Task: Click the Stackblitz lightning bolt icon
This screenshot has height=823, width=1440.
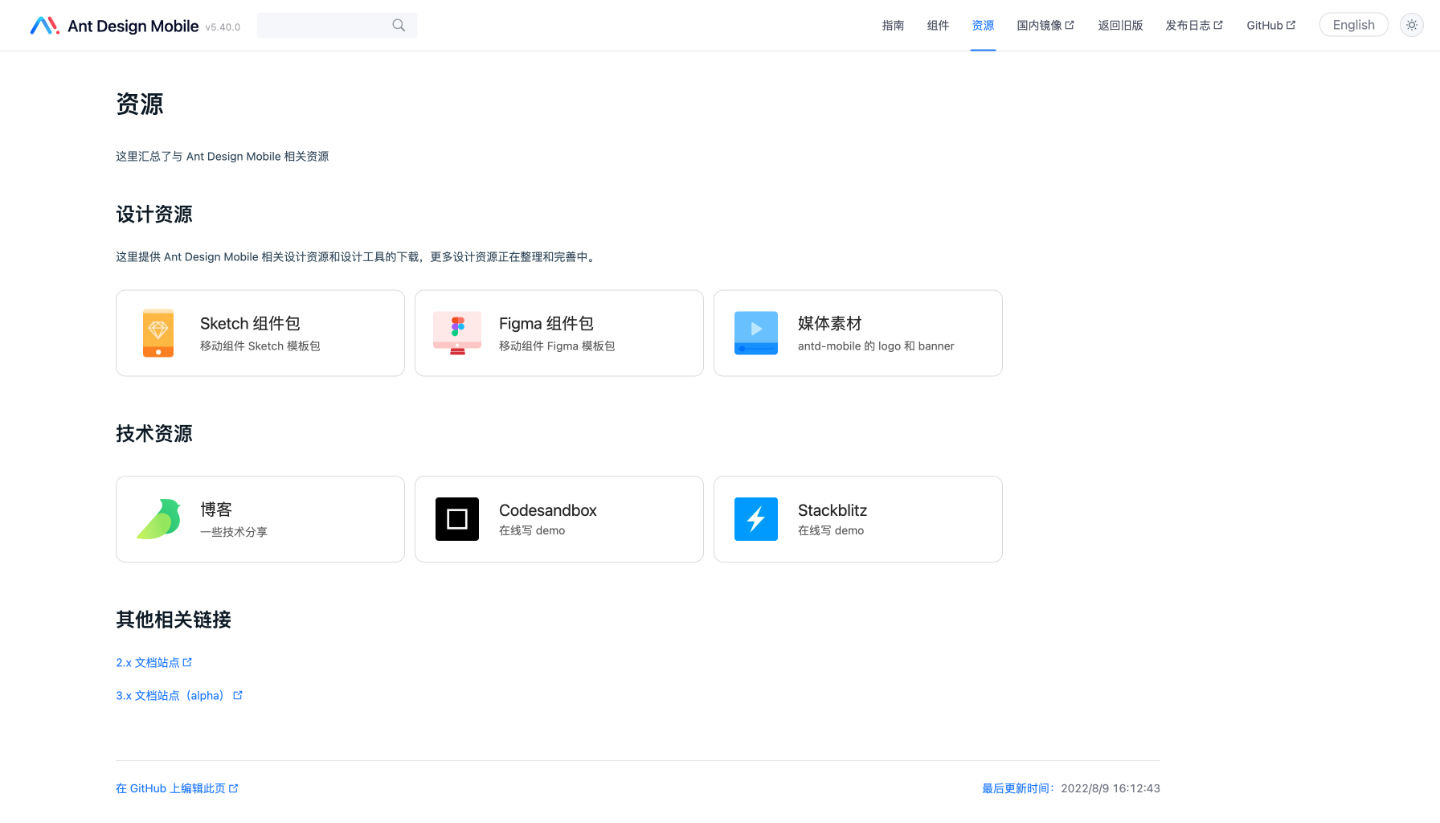Action: tap(756, 519)
